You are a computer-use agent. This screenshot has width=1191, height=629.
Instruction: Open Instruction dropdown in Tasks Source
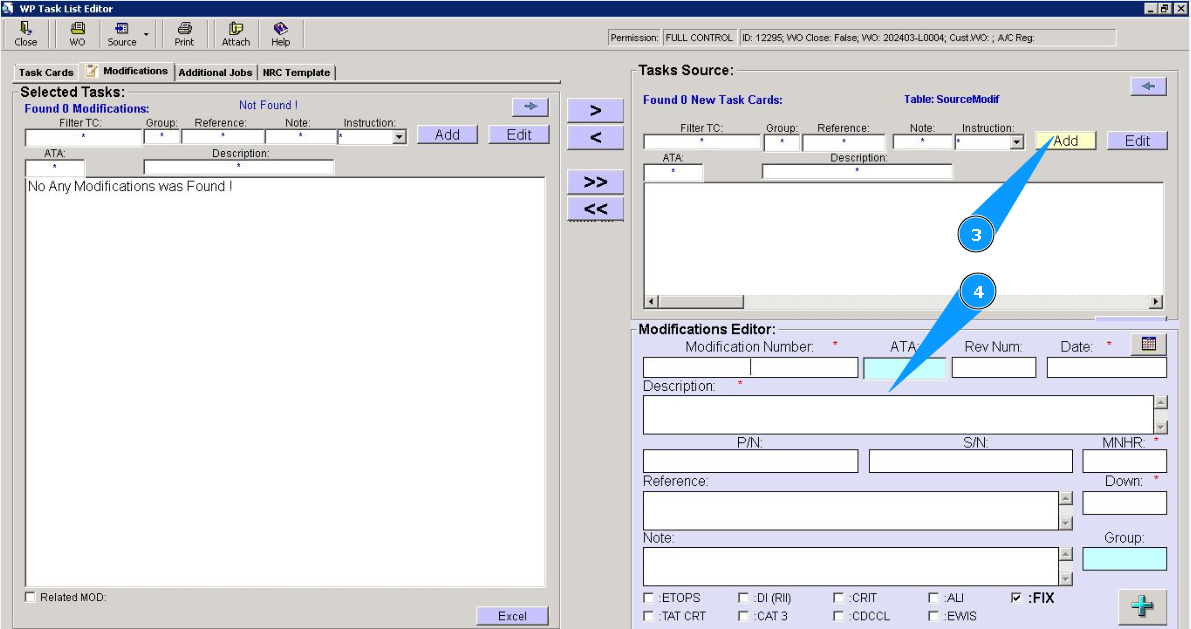pyautogui.click(x=1017, y=142)
